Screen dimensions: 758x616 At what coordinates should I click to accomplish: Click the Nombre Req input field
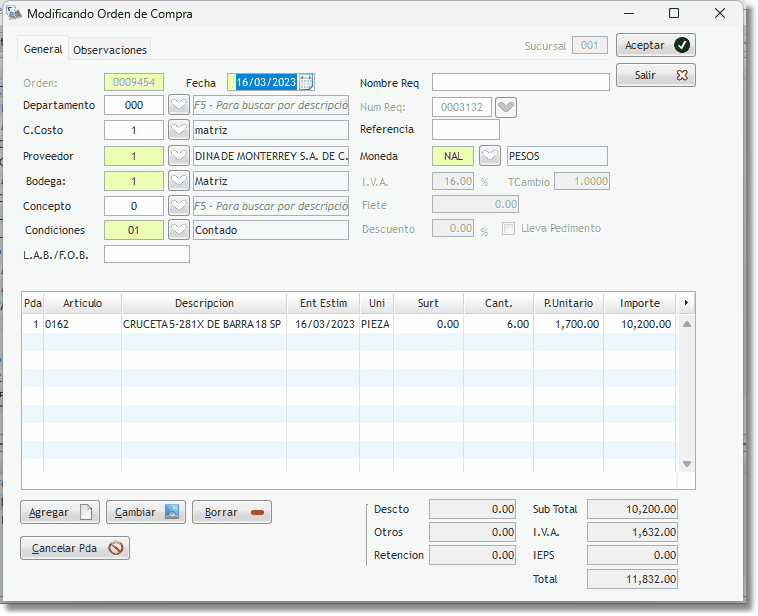520,82
